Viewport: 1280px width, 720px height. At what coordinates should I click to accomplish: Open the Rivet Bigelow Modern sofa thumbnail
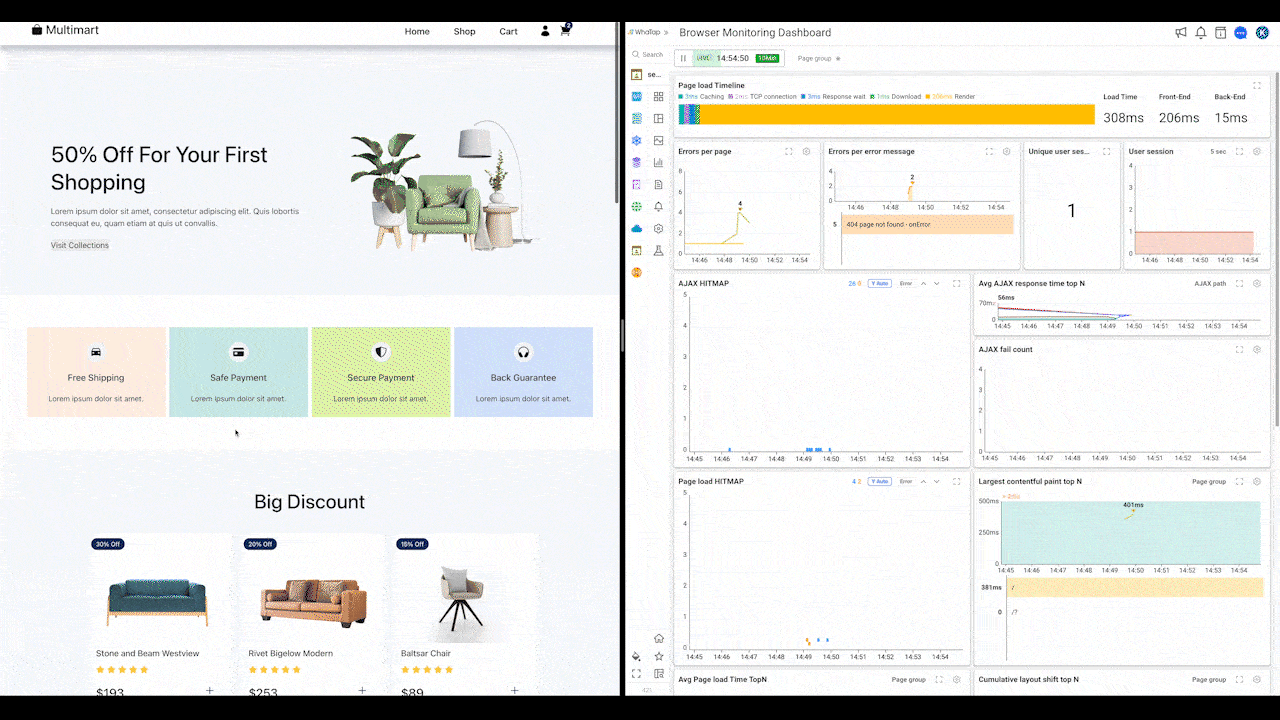[x=314, y=603]
